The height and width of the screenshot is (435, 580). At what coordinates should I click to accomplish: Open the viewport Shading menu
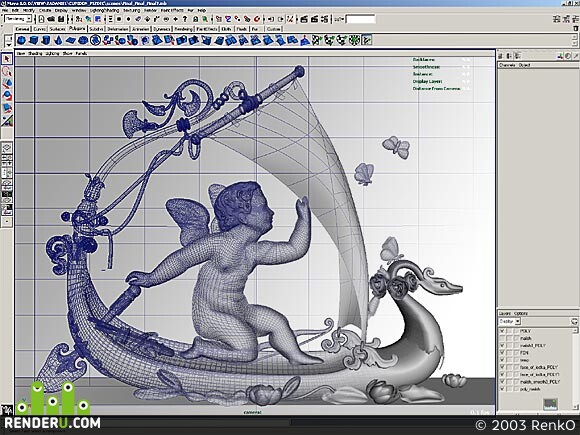click(35, 53)
